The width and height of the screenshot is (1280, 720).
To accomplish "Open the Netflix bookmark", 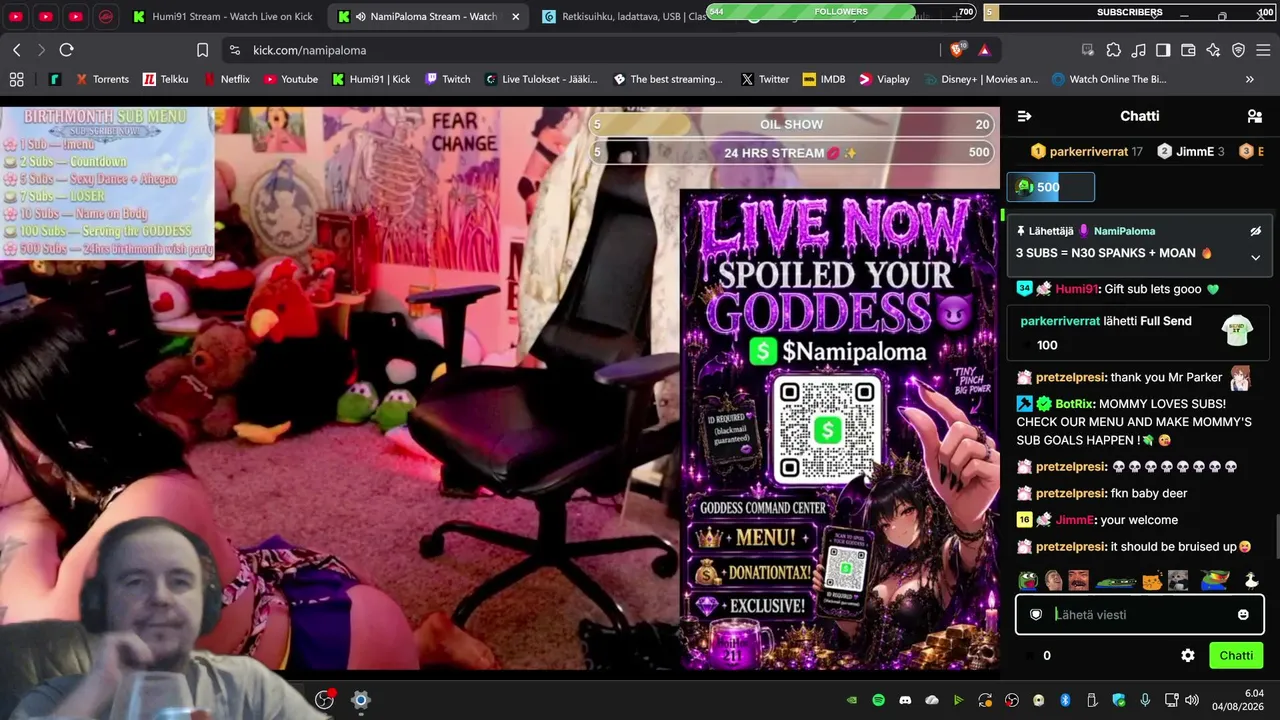I will (226, 79).
